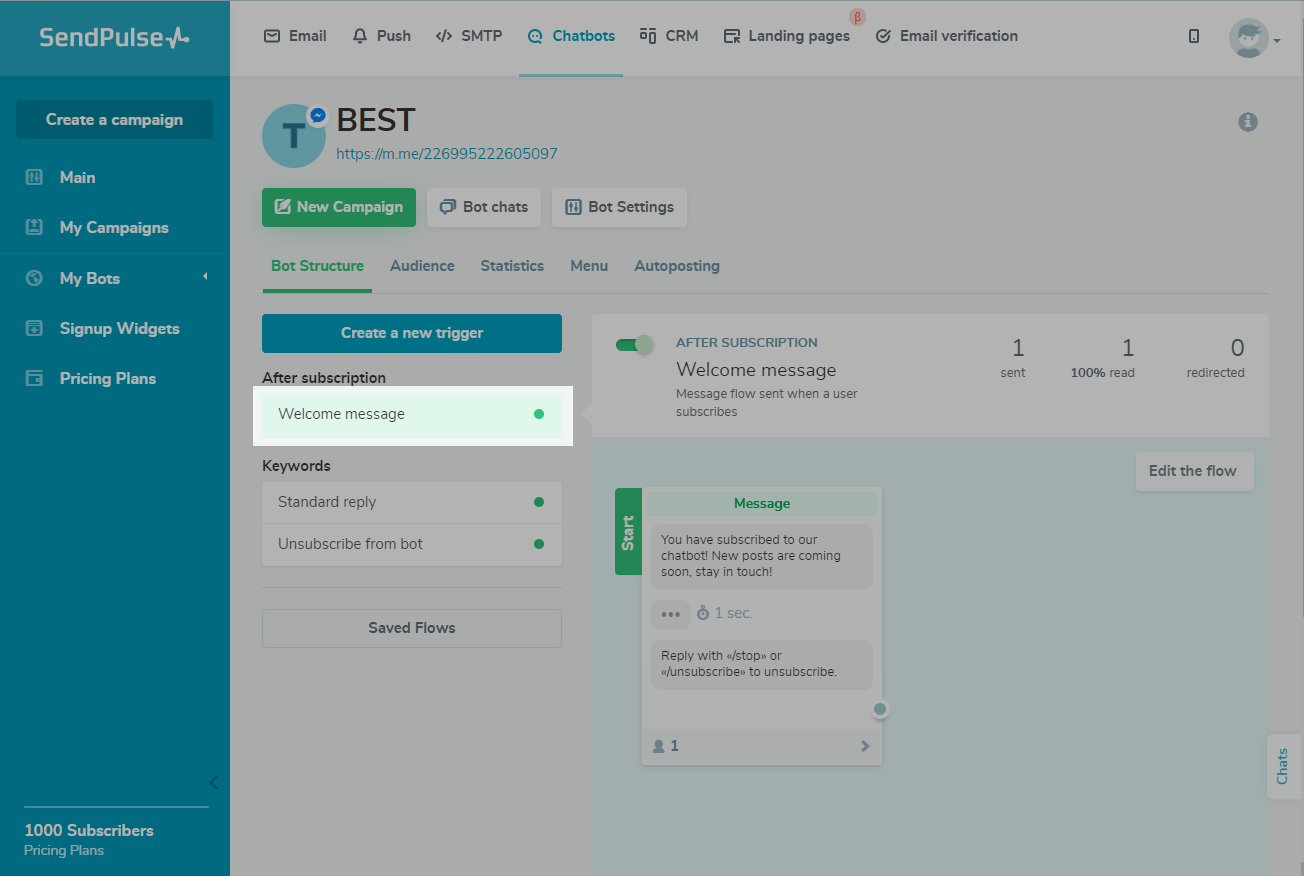Switch to the Audience tab

coord(422,266)
